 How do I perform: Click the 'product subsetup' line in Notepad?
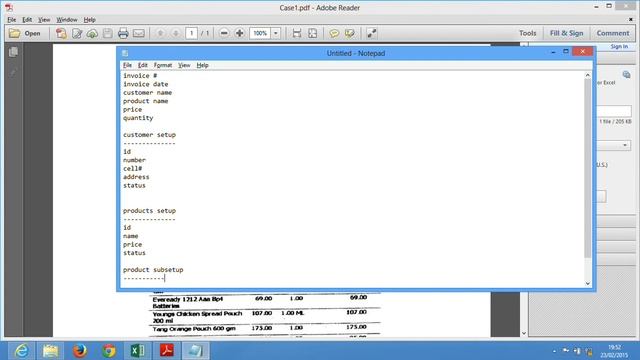153,270
